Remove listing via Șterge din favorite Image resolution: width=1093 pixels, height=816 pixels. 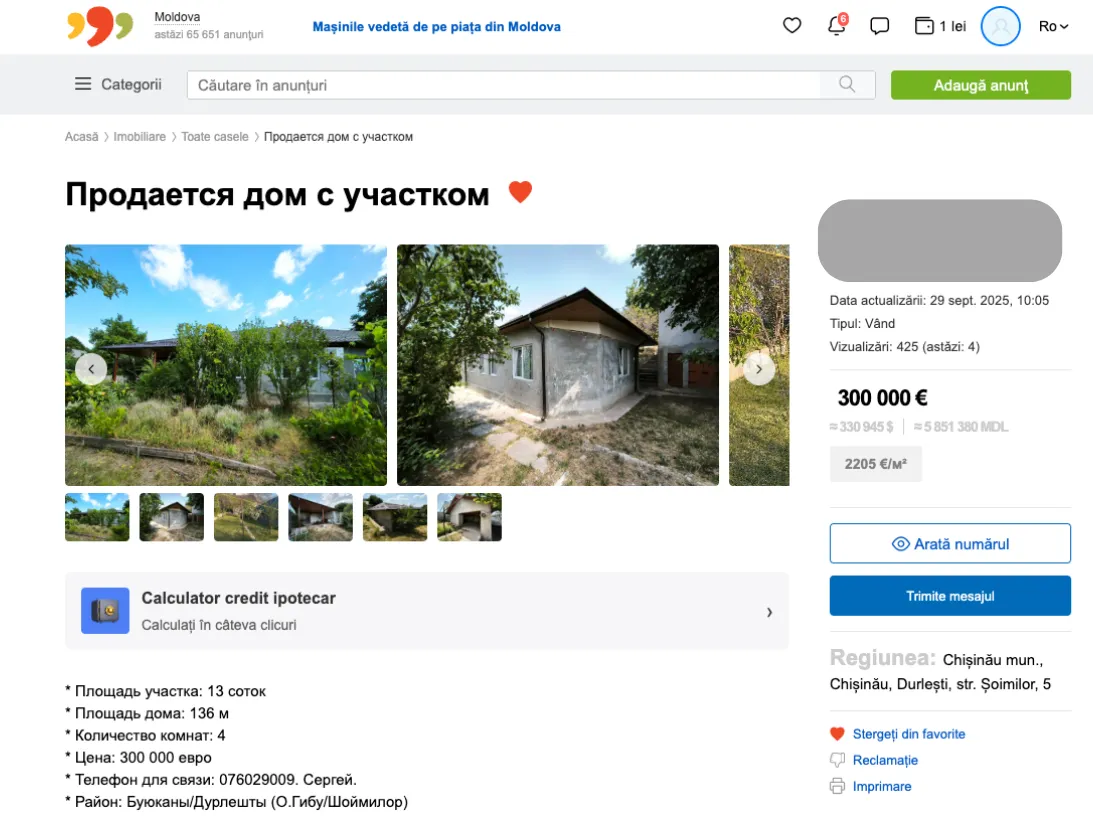[x=908, y=734]
